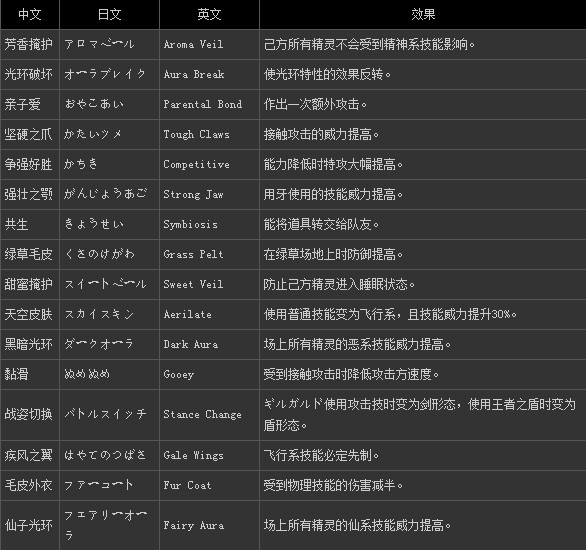Image resolution: width=586 pixels, height=550 pixels.
Task: Click the 效果 column header
Action: click(x=423, y=15)
